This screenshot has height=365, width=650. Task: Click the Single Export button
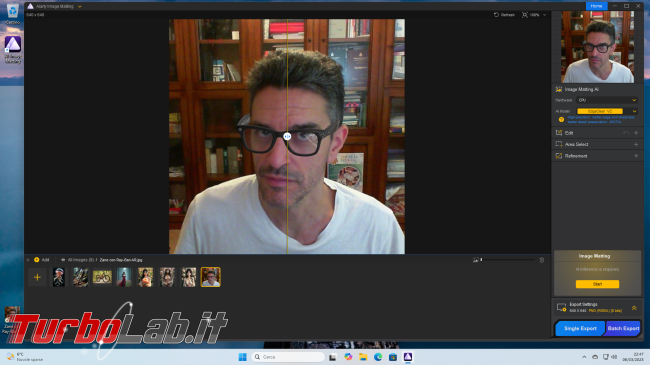tap(580, 328)
